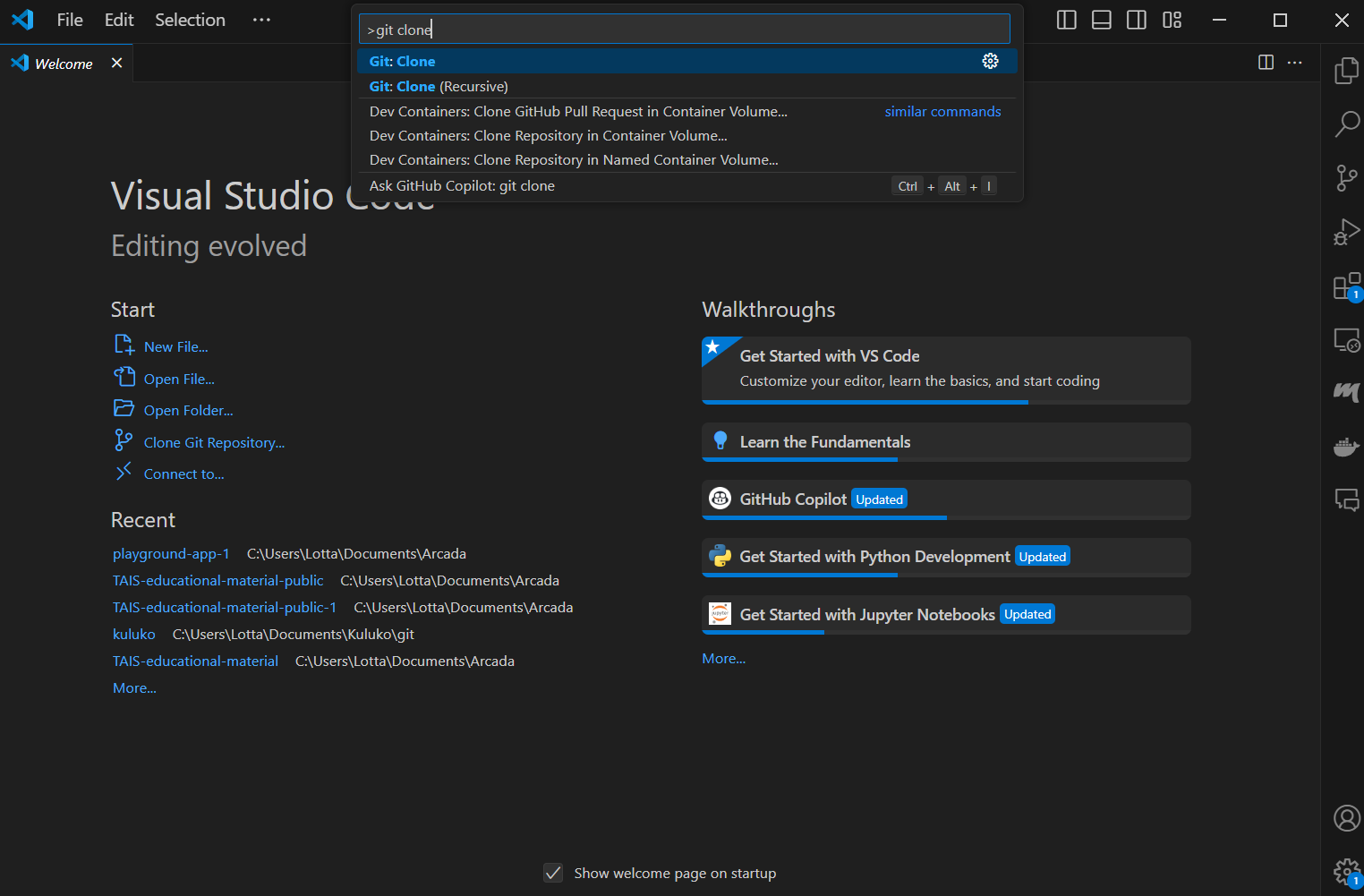Open editor More Actions ellipsis
The height and width of the screenshot is (896, 1364).
click(x=1295, y=63)
